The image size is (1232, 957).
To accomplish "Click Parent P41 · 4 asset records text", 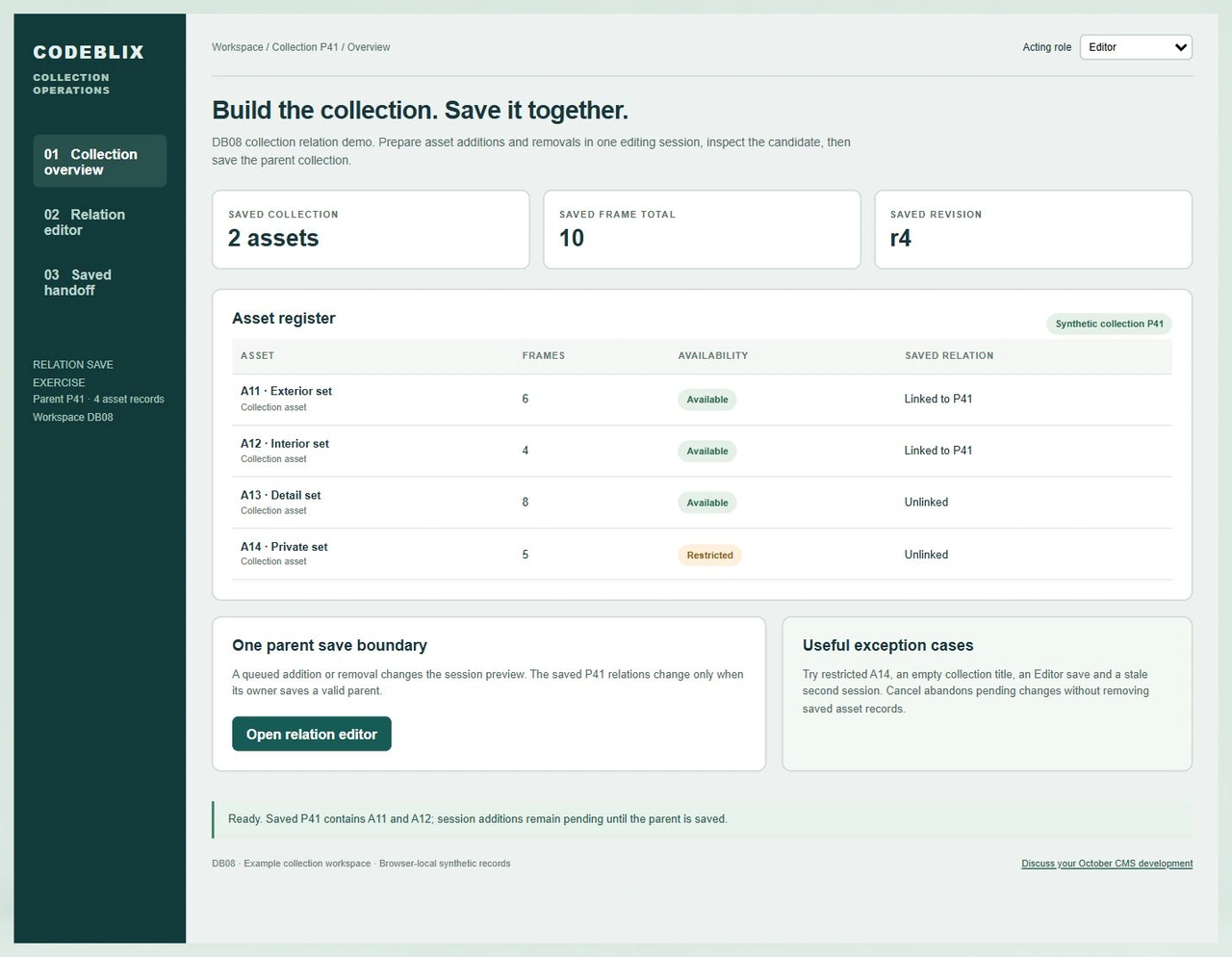I will click(98, 399).
